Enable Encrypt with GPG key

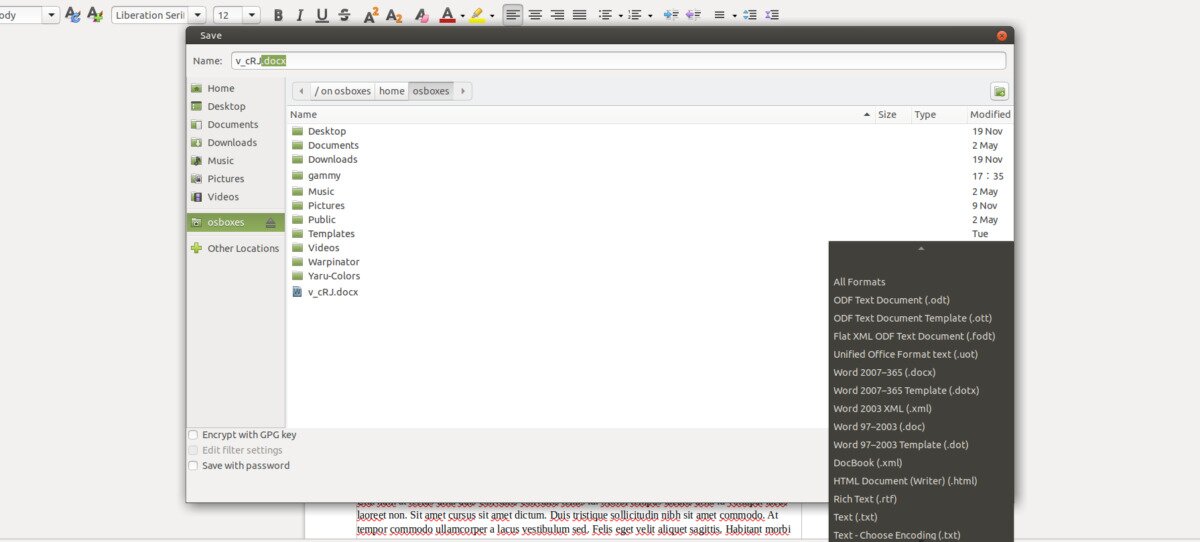tap(193, 435)
